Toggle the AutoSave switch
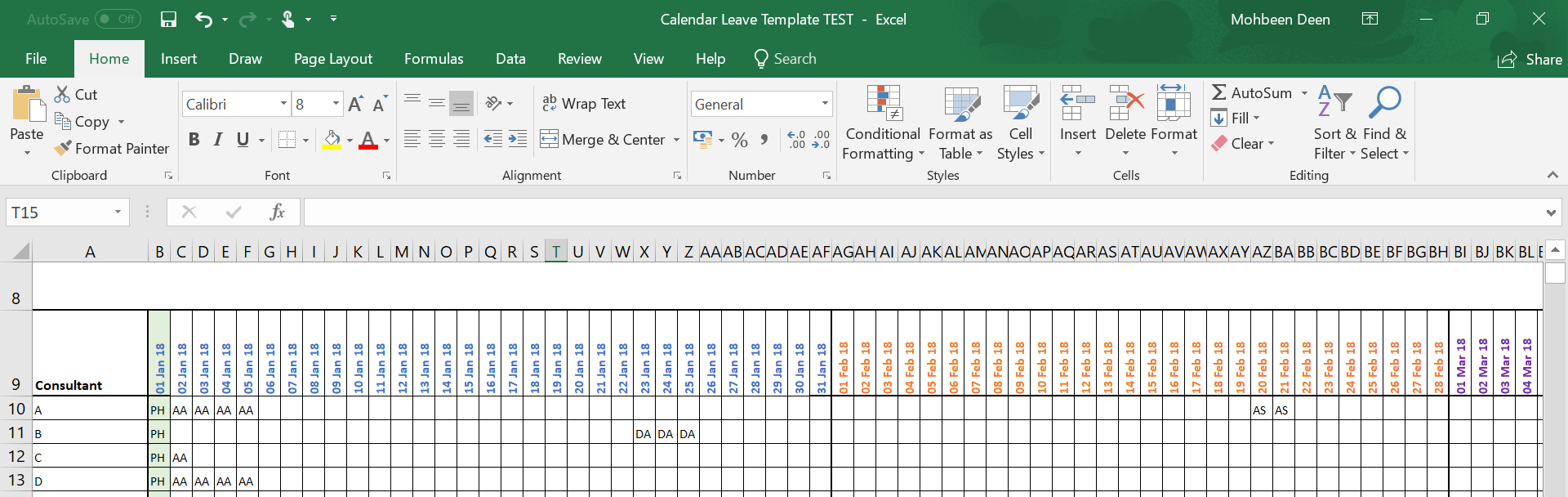The width and height of the screenshot is (1568, 497). pos(118,19)
